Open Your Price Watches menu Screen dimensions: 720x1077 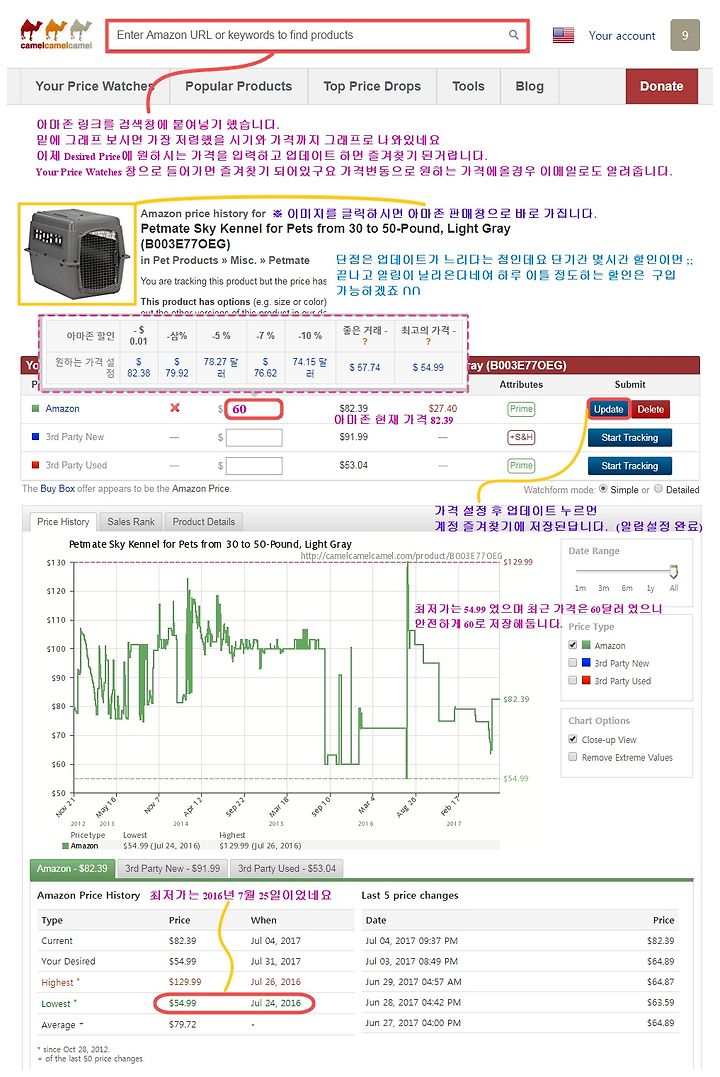[94, 86]
